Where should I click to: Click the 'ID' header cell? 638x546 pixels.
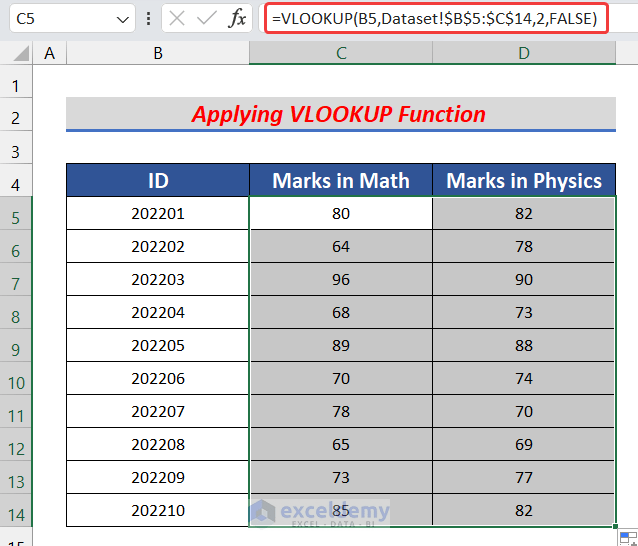pyautogui.click(x=158, y=180)
